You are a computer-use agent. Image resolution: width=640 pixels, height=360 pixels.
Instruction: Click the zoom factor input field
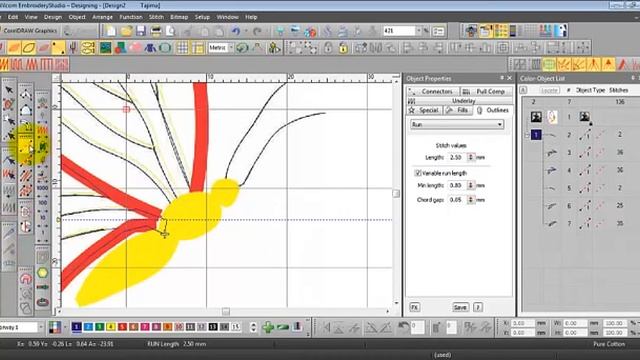[399, 31]
